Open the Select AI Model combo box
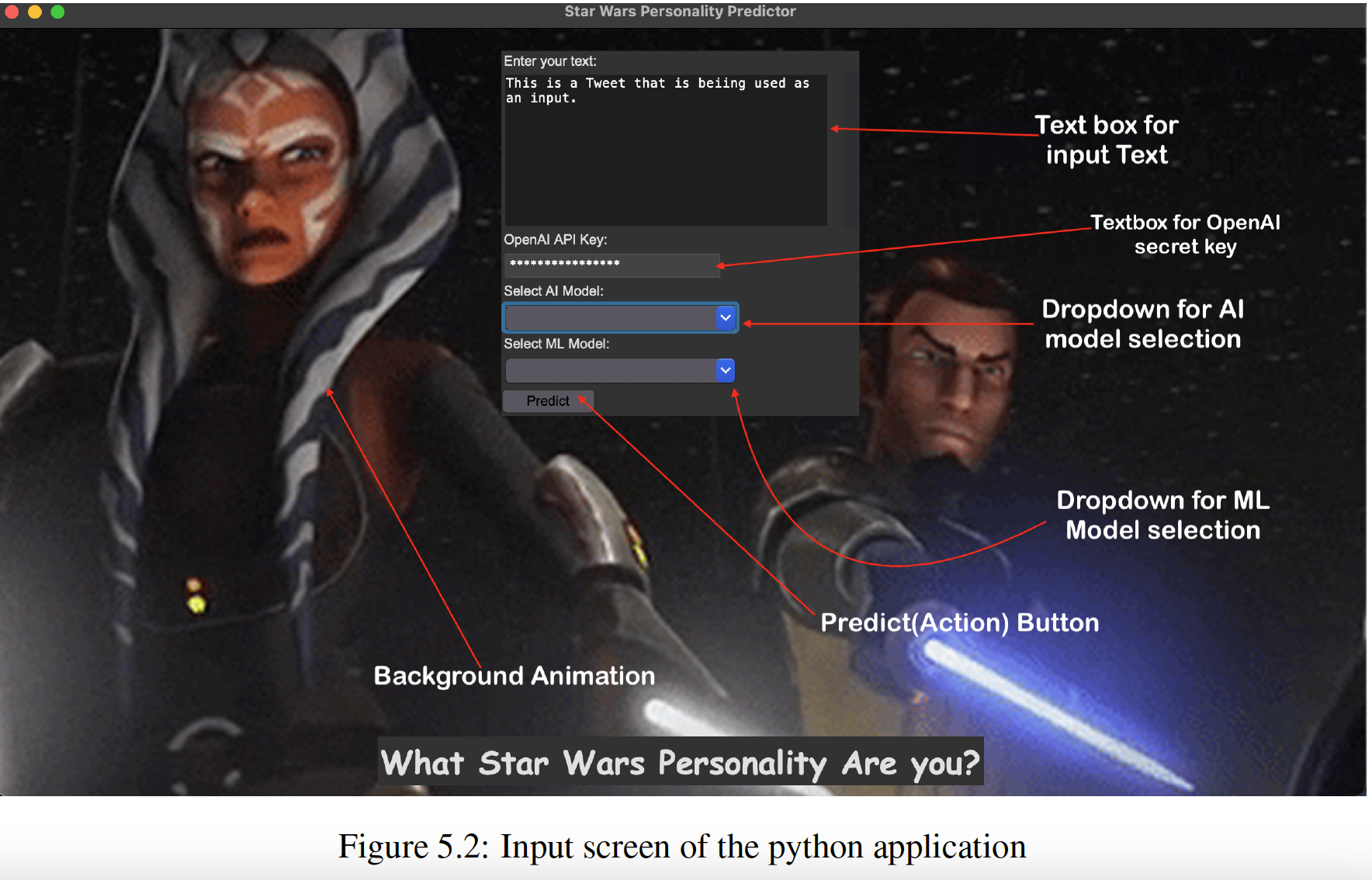The width and height of the screenshot is (1372, 880). tap(613, 318)
